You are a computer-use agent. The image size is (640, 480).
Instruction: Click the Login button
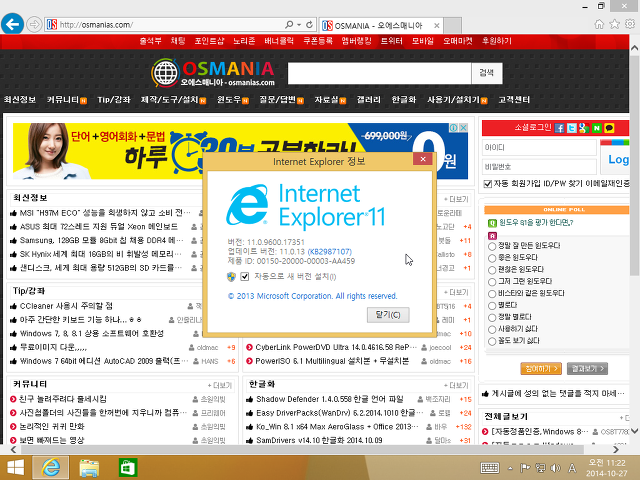click(x=615, y=159)
